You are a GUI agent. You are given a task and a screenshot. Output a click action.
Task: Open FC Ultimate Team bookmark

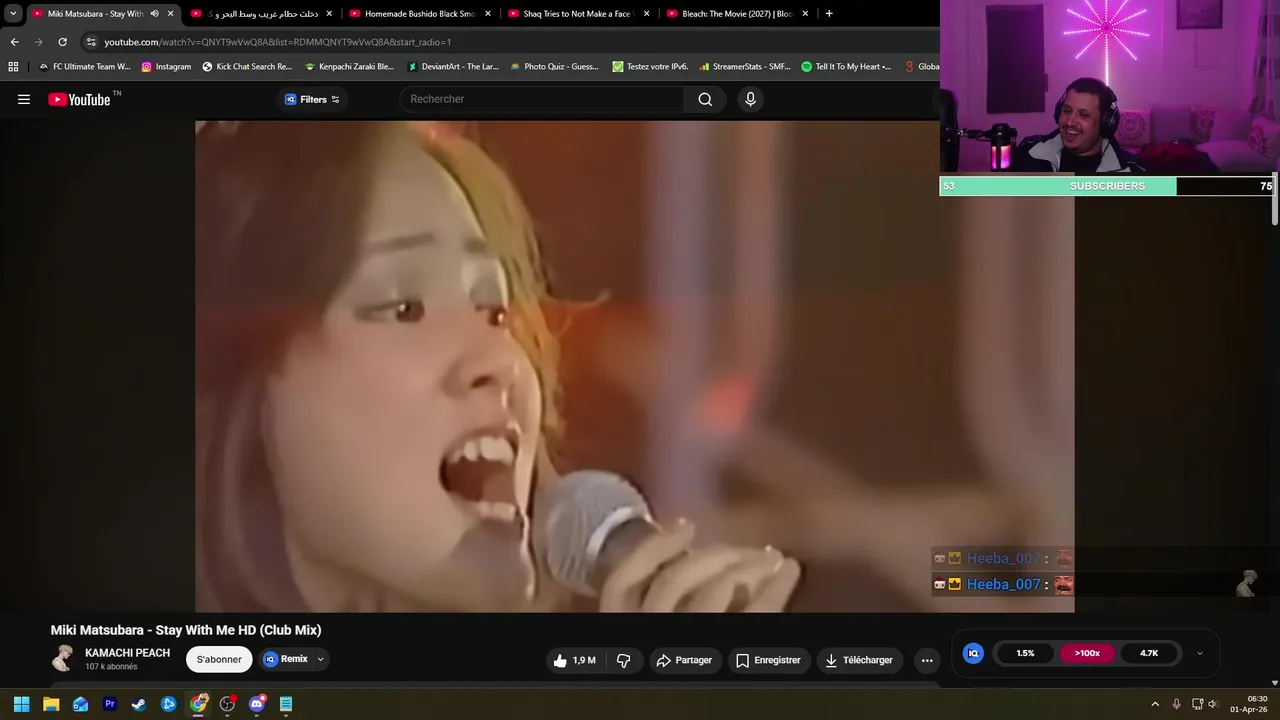pyautogui.click(x=84, y=67)
